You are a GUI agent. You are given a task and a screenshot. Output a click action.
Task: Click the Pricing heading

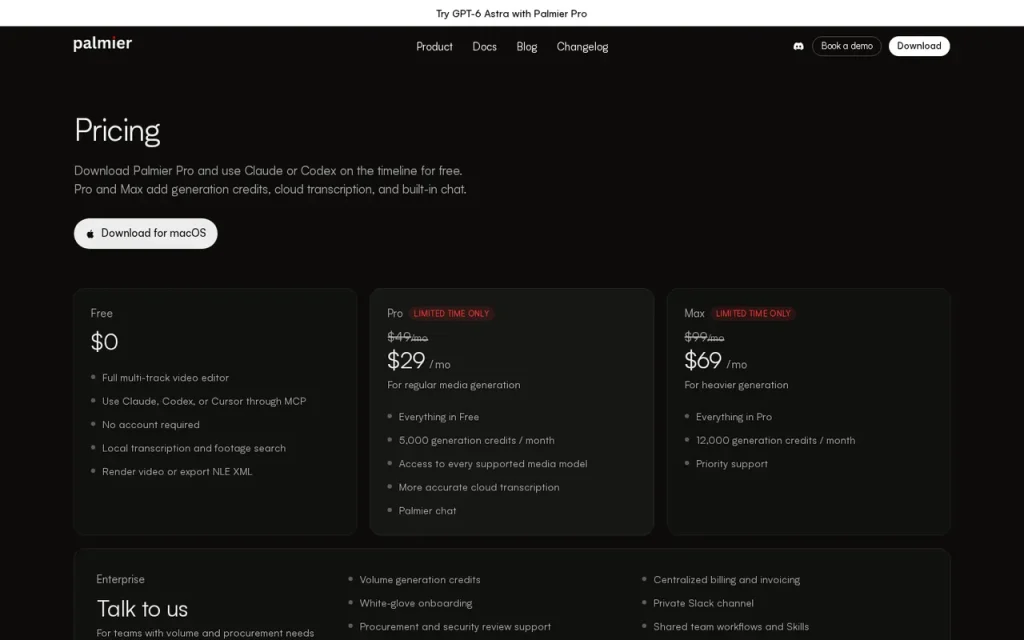[x=117, y=131]
